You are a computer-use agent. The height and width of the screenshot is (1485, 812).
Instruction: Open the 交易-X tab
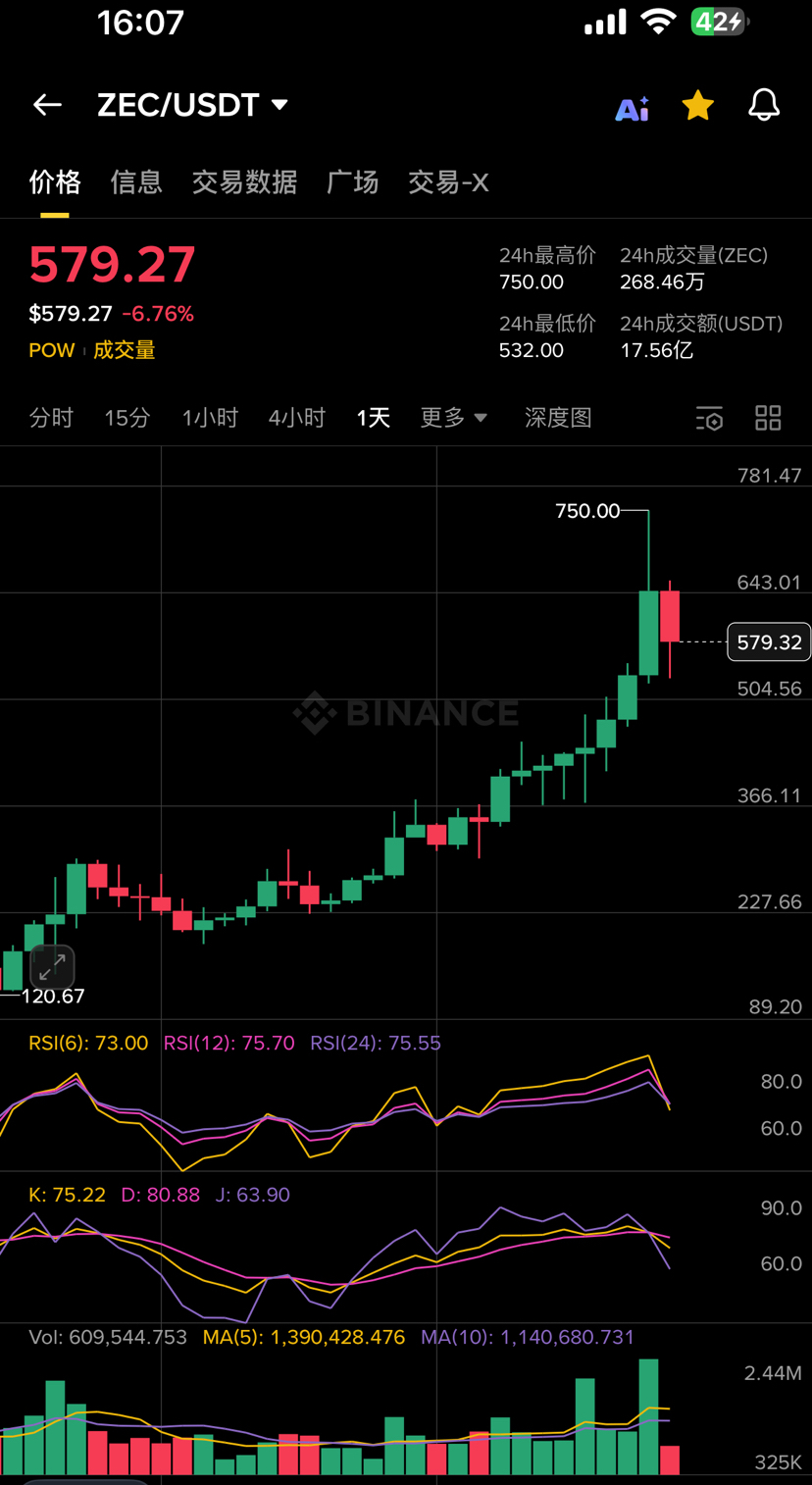(448, 182)
